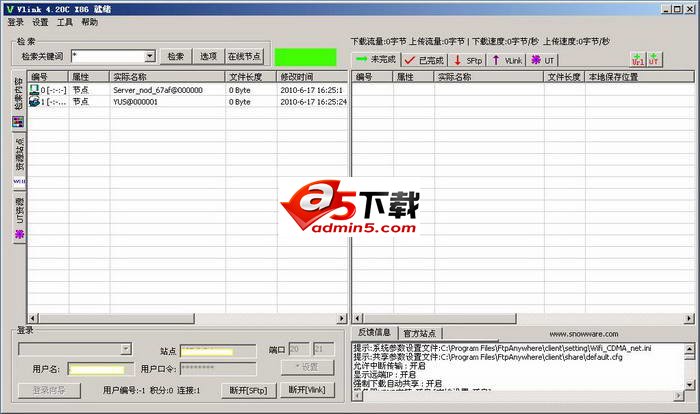Switch to the UT tab

(x=542, y=60)
